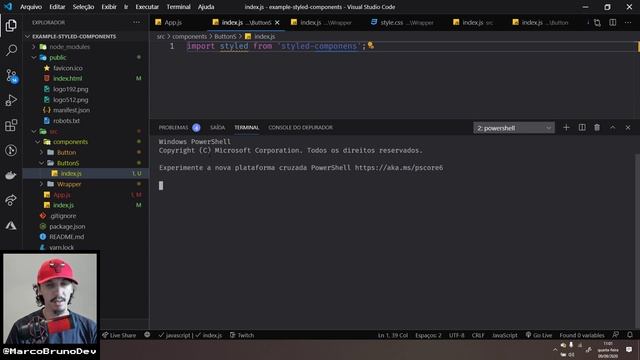Screen dimensions: 640x360
Task: Click the Open Changes editor action icon
Action: click(597, 23)
